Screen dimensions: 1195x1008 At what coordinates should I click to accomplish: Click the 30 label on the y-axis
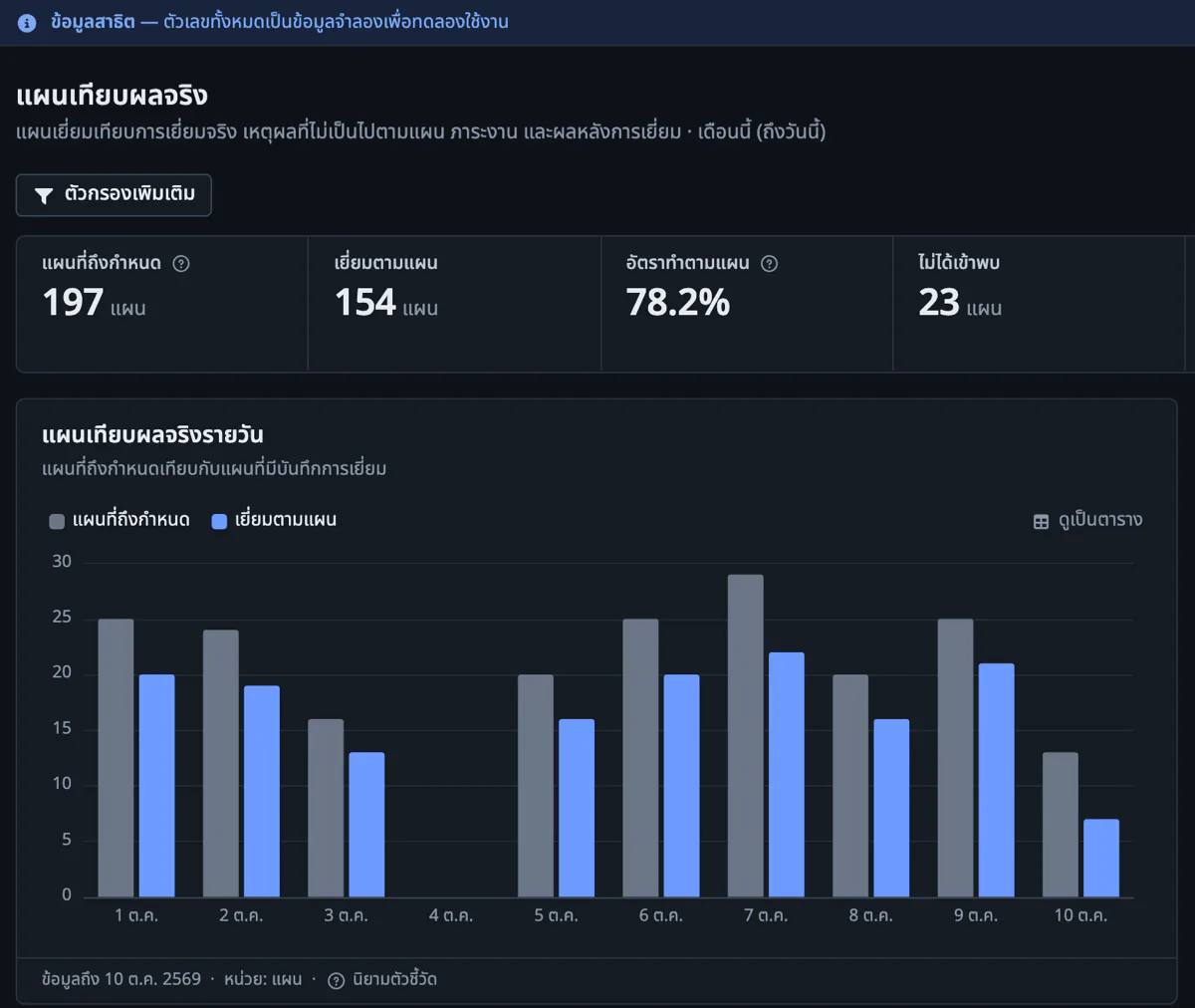coord(62,562)
